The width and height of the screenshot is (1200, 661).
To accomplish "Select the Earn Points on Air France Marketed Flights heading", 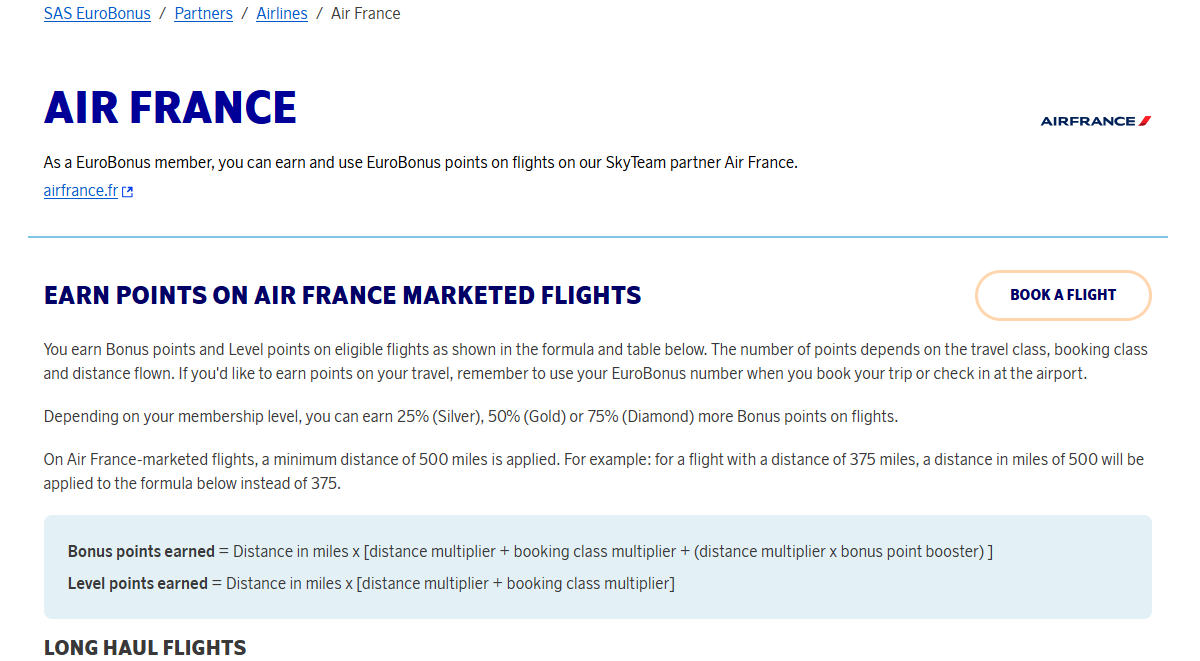I will point(342,296).
